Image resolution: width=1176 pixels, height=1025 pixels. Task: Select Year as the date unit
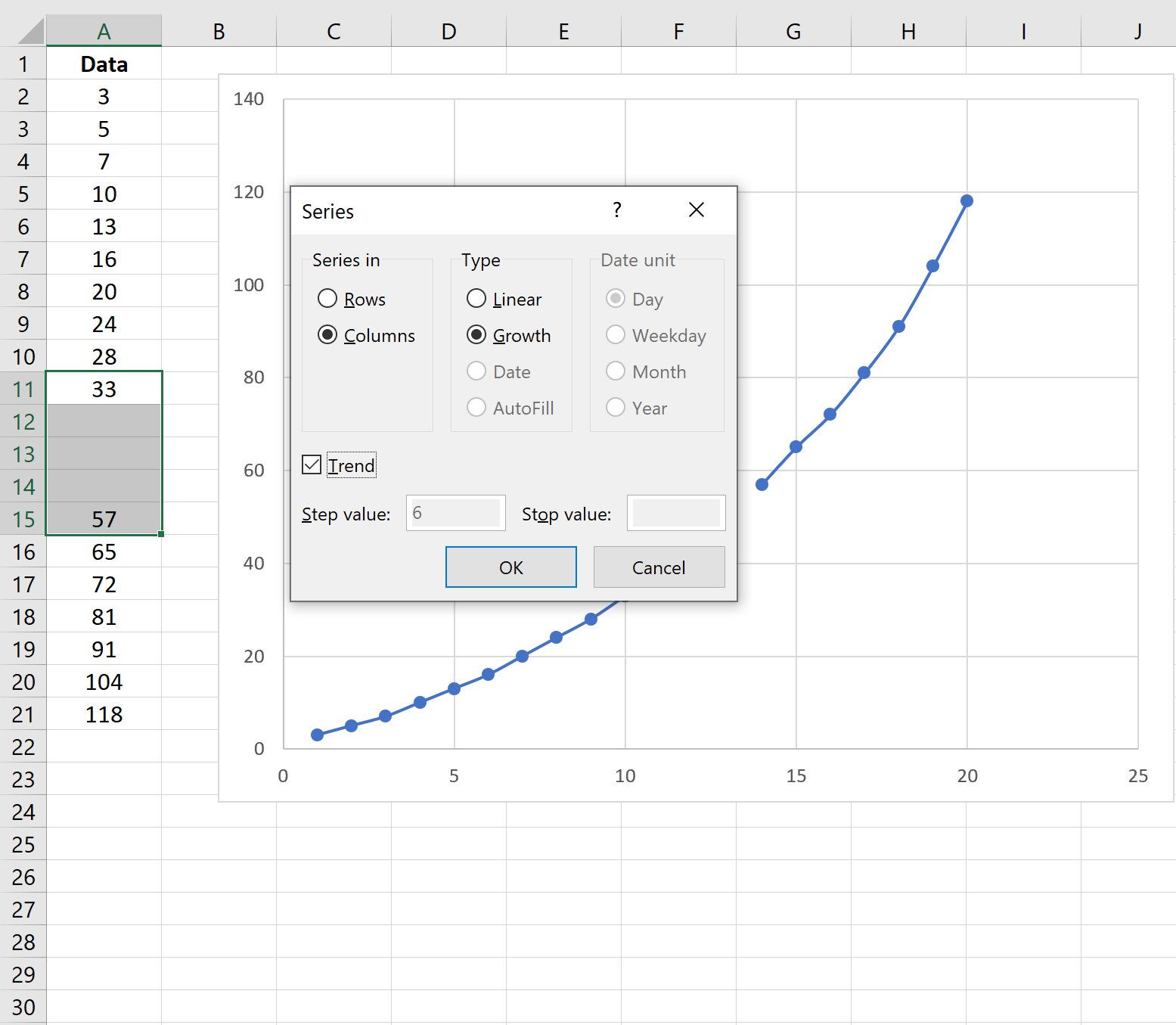pyautogui.click(x=615, y=408)
